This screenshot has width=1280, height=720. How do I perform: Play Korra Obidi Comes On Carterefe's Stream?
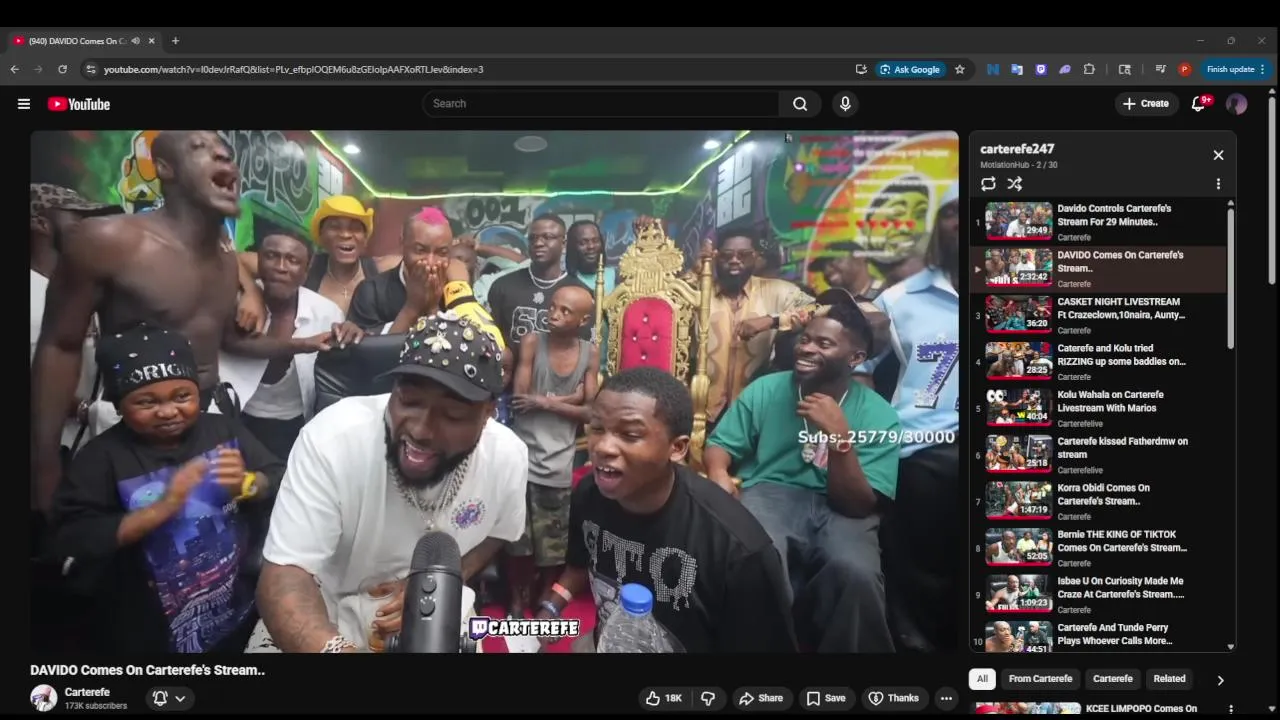tap(1099, 501)
